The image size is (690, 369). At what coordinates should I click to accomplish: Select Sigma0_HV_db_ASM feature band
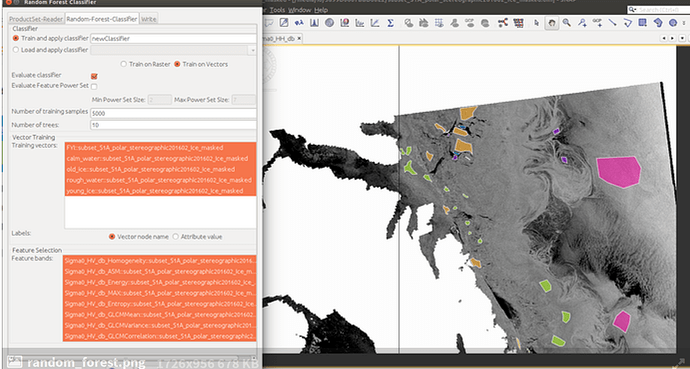tap(160, 271)
